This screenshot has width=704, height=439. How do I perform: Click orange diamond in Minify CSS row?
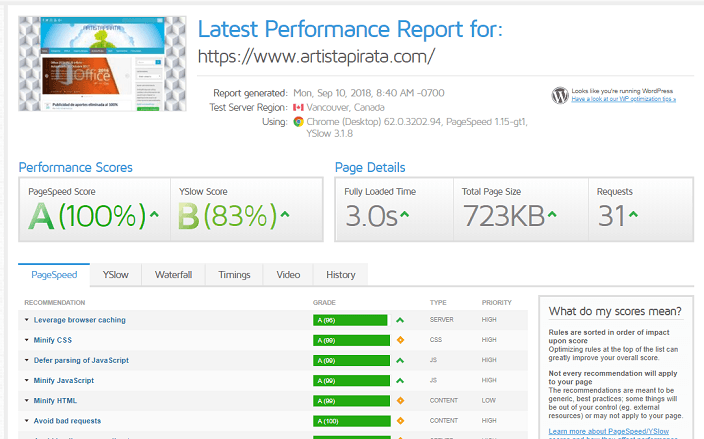(400, 340)
